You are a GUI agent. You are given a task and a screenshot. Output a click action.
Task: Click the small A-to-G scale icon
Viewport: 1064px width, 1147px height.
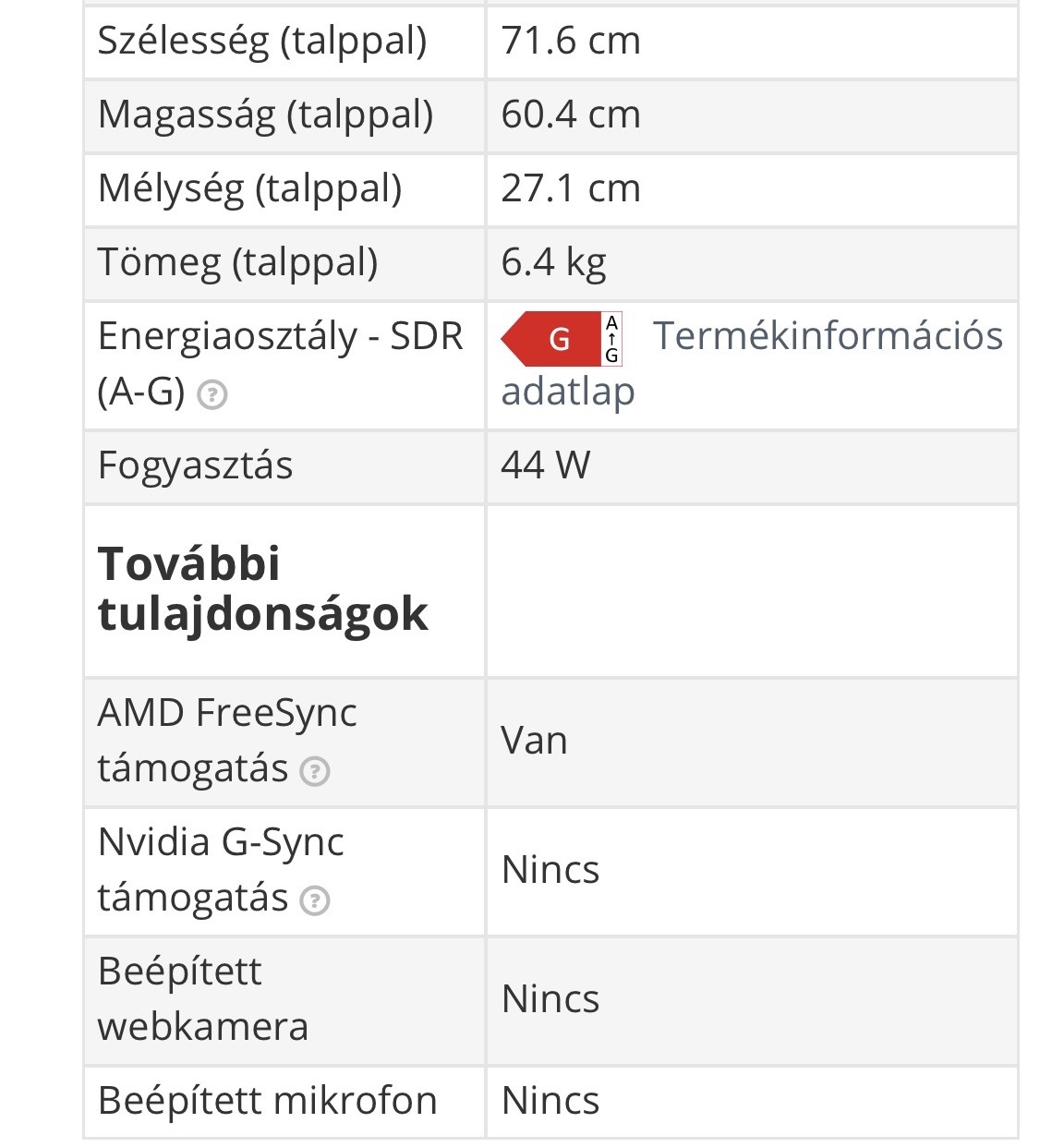pos(611,339)
